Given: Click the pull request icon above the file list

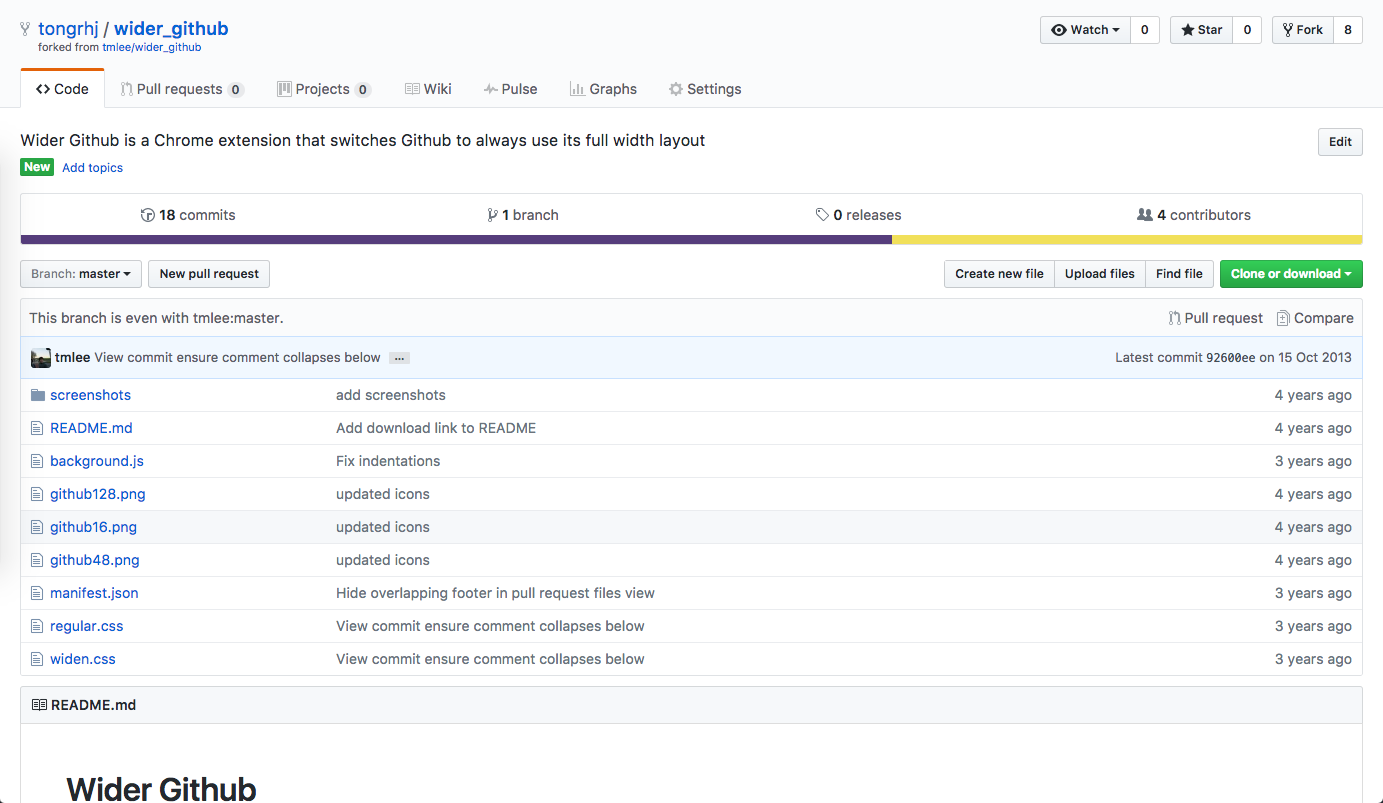Looking at the screenshot, I should coord(1175,318).
